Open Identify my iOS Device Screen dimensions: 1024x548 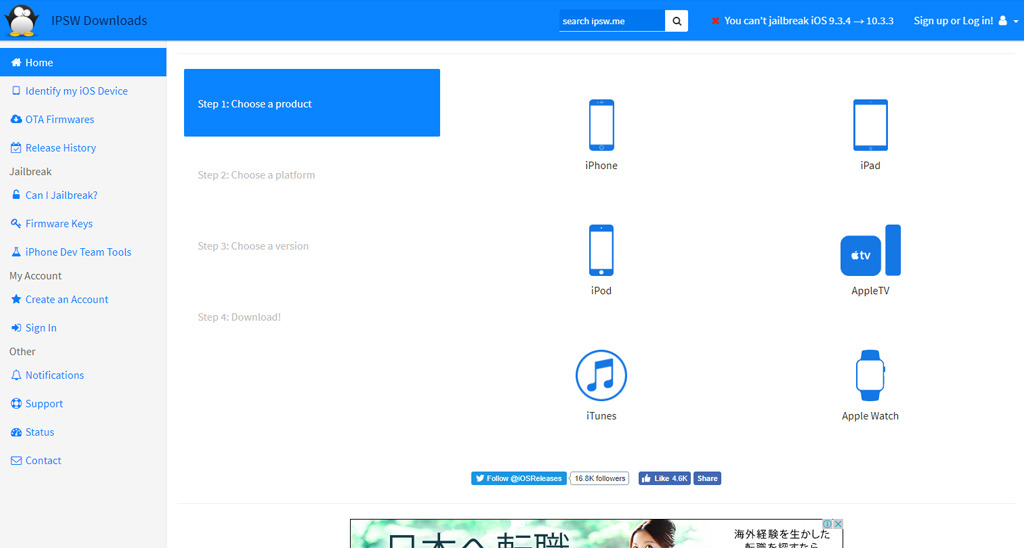pos(76,91)
